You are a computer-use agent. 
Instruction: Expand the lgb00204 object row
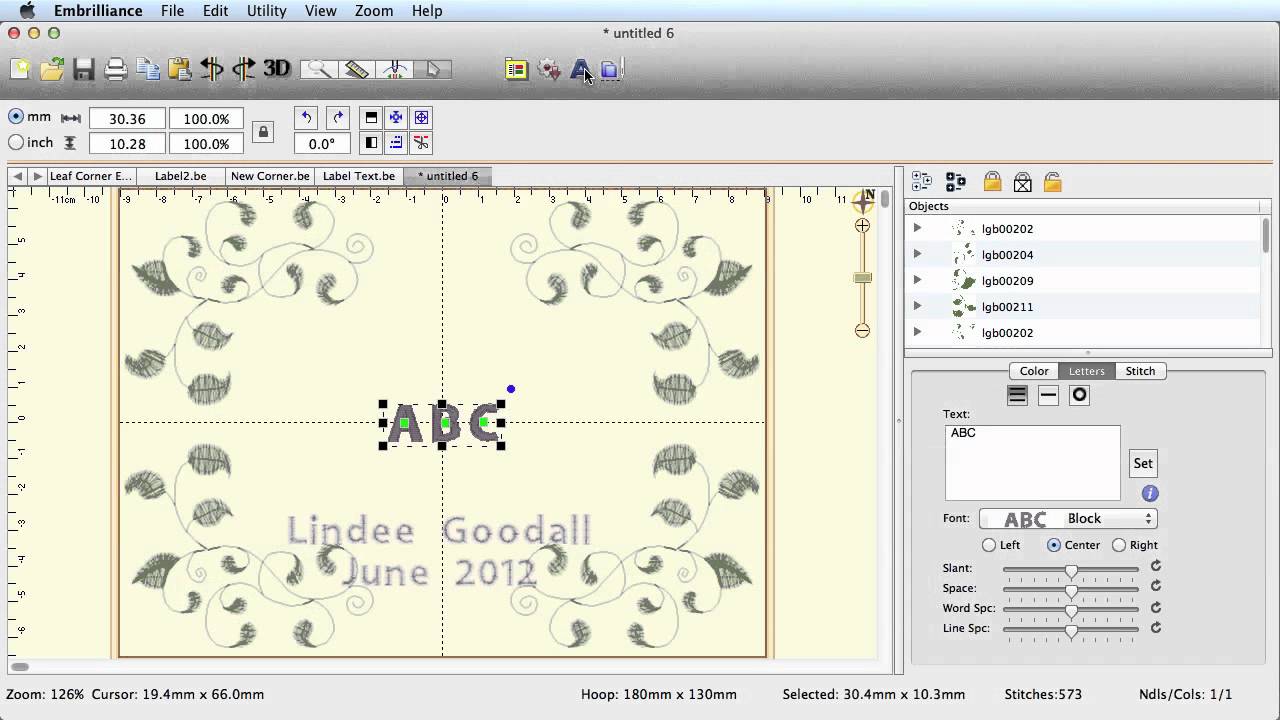coord(917,254)
